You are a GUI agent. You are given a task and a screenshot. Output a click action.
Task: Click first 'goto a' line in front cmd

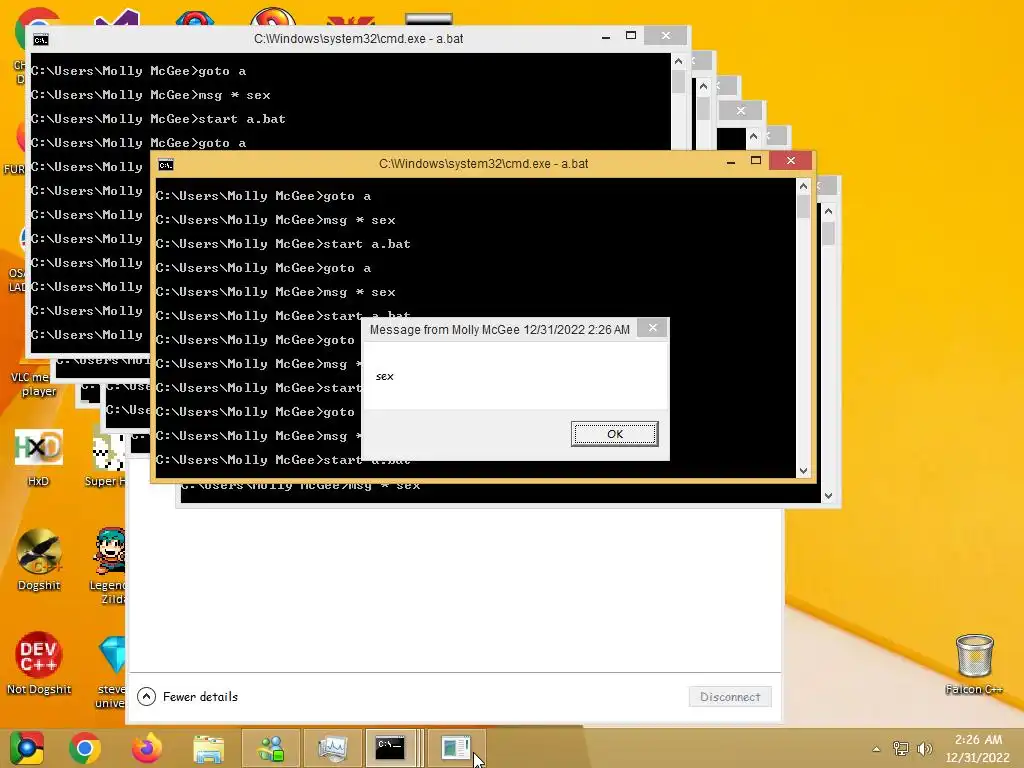263,196
